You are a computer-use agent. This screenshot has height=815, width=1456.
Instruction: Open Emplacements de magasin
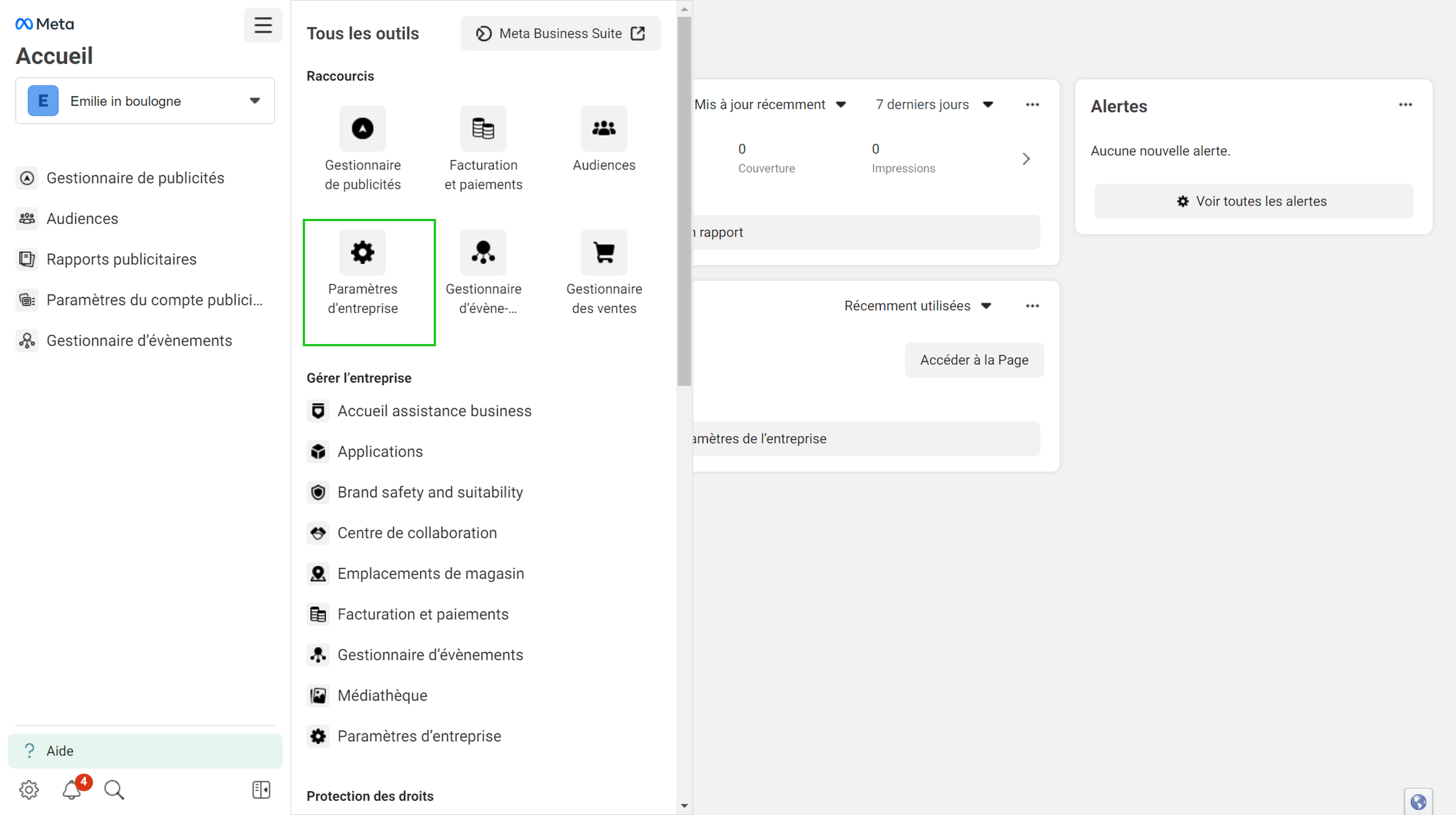click(415, 573)
